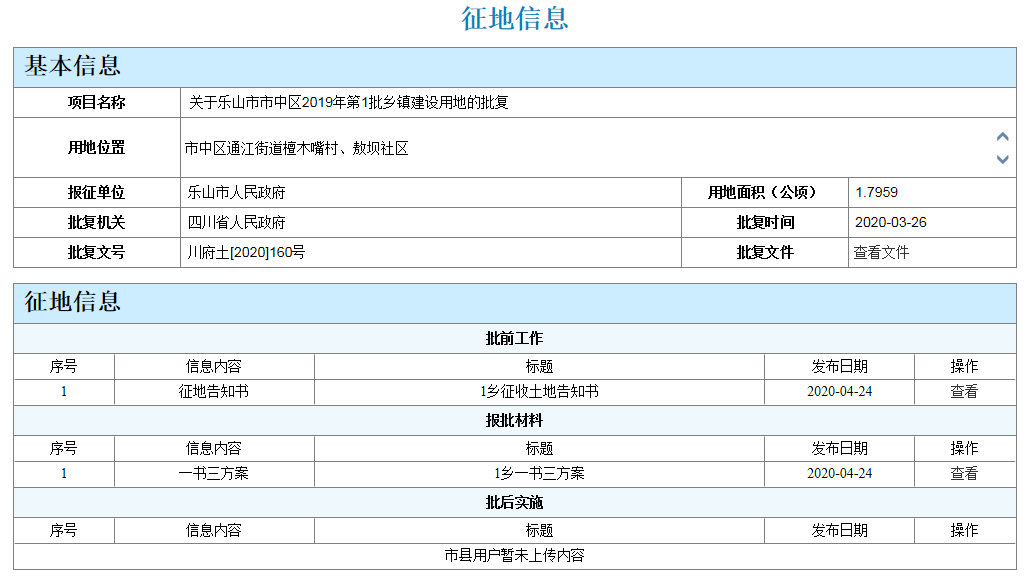Click the 批复文件 label

click(x=765, y=252)
